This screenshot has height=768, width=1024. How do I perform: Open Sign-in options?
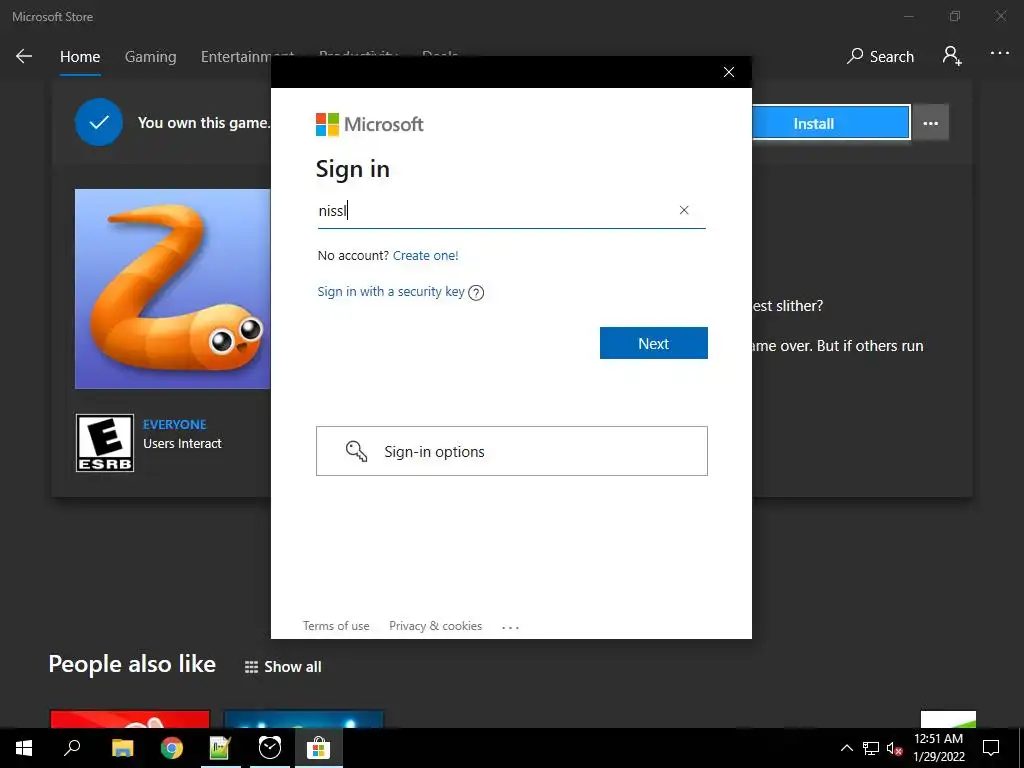click(x=511, y=451)
